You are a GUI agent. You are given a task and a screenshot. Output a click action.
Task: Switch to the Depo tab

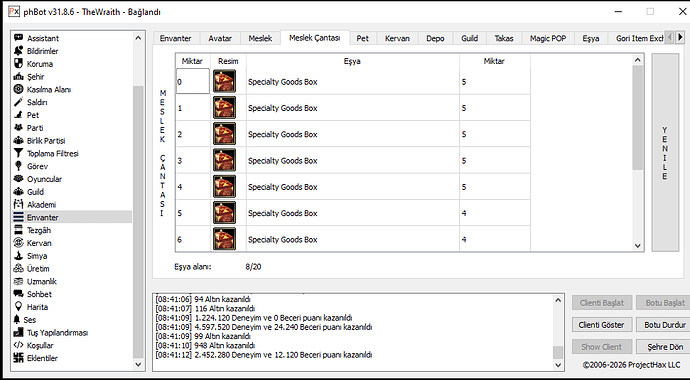[435, 38]
